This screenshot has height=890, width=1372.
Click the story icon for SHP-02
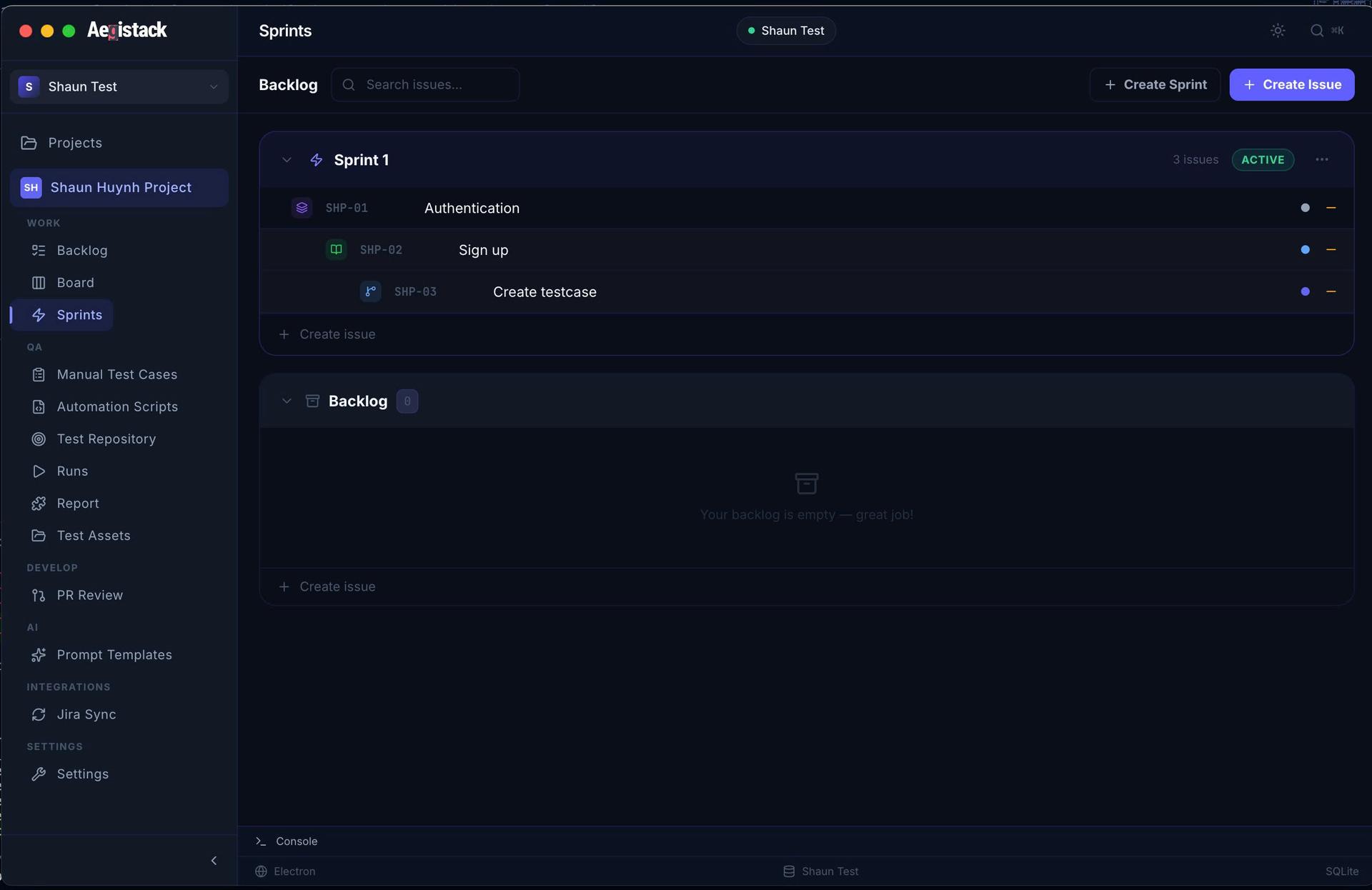coord(336,249)
